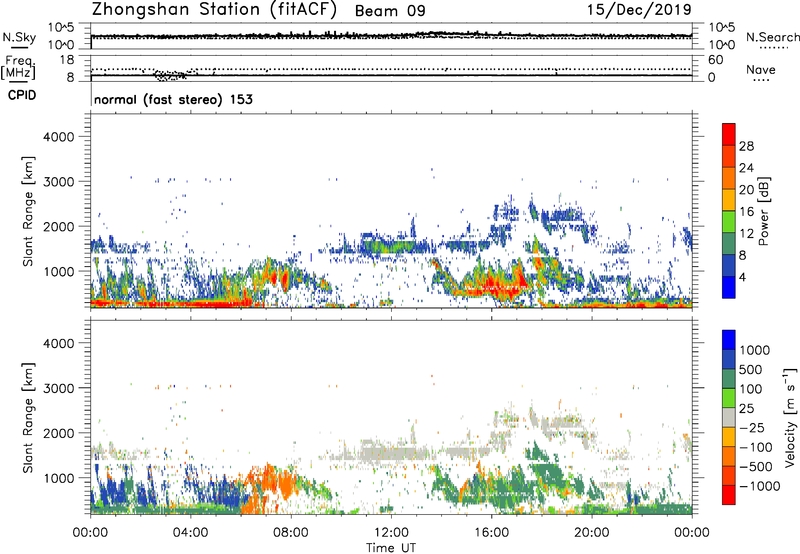Click the date "15/Dec/2019" in the header
Viewport: 800px width, 554px height.
click(639, 9)
